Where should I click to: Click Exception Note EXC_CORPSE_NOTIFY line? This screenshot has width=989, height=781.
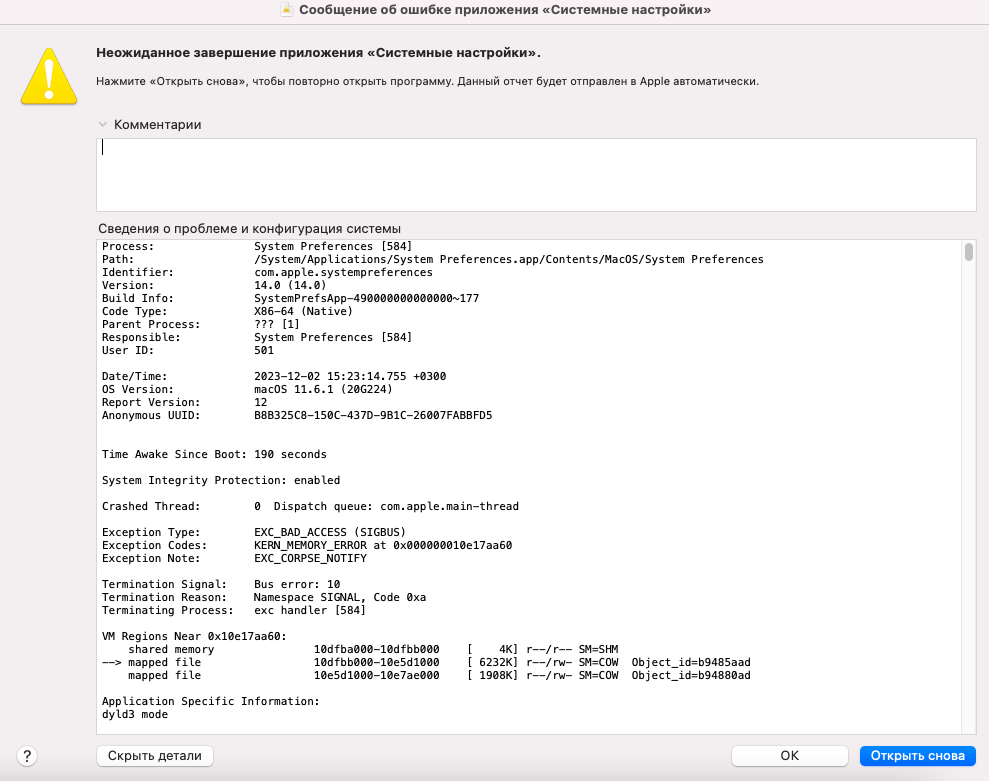234,558
